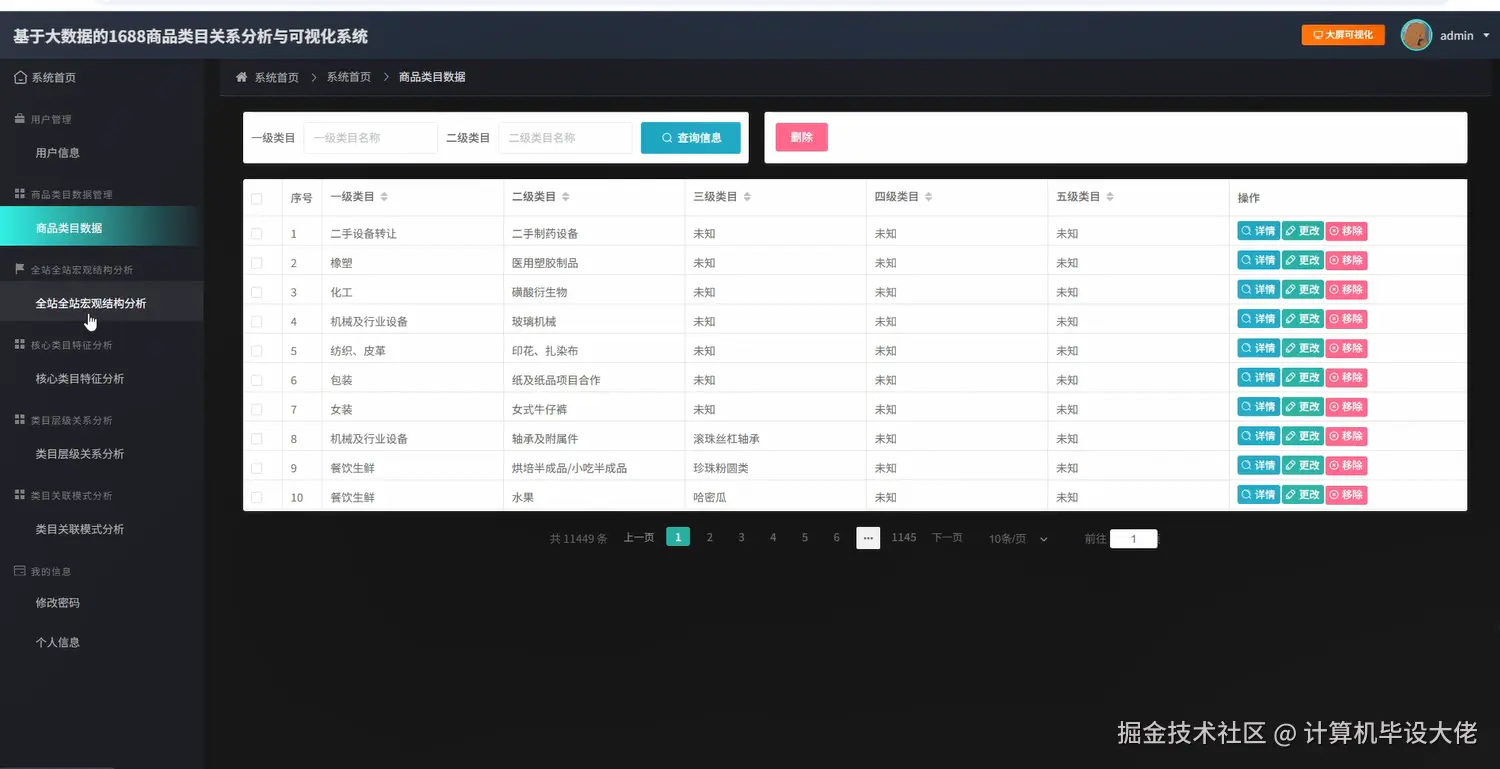
Task: Click the 大屏可视化 button
Action: pos(1342,32)
